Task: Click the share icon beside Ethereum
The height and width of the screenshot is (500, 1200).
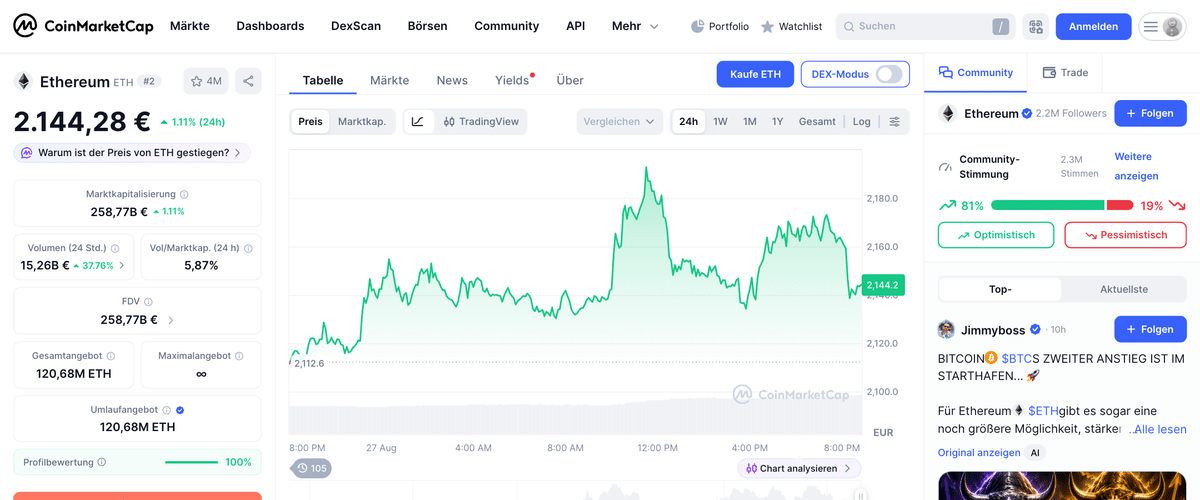Action: tap(248, 81)
